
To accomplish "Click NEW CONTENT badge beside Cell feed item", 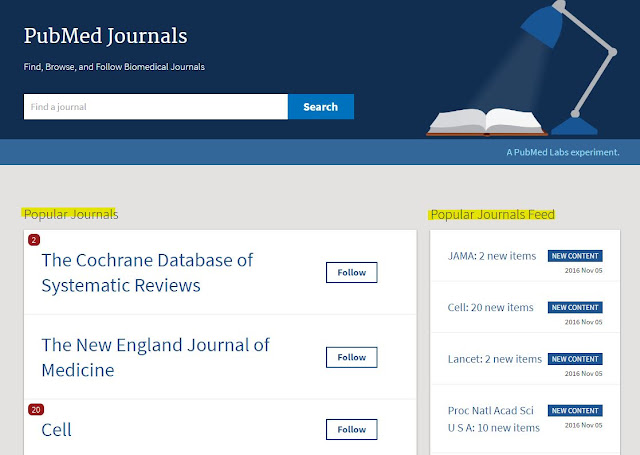I will click(575, 307).
